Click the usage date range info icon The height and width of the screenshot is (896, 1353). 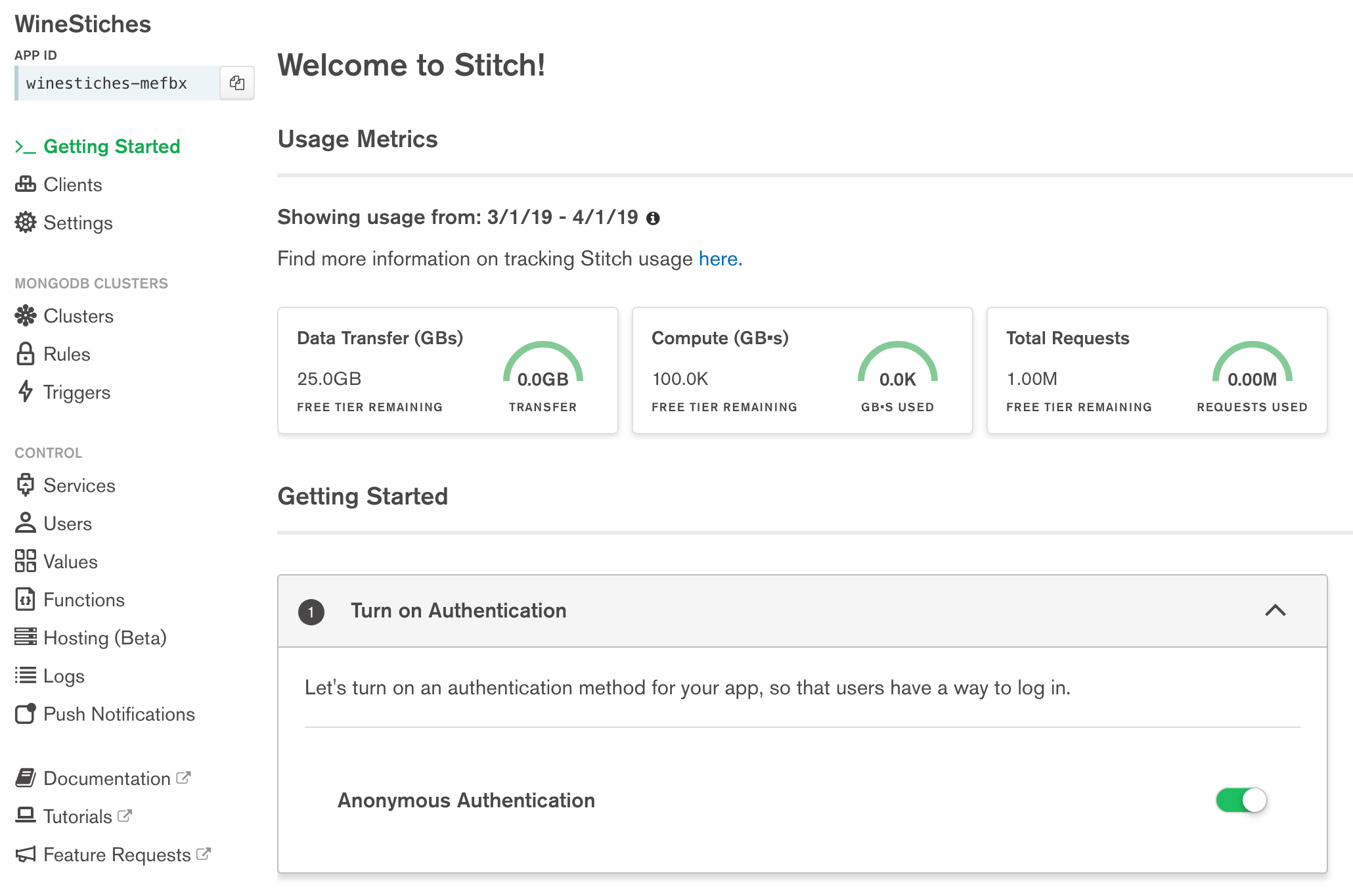coord(653,218)
